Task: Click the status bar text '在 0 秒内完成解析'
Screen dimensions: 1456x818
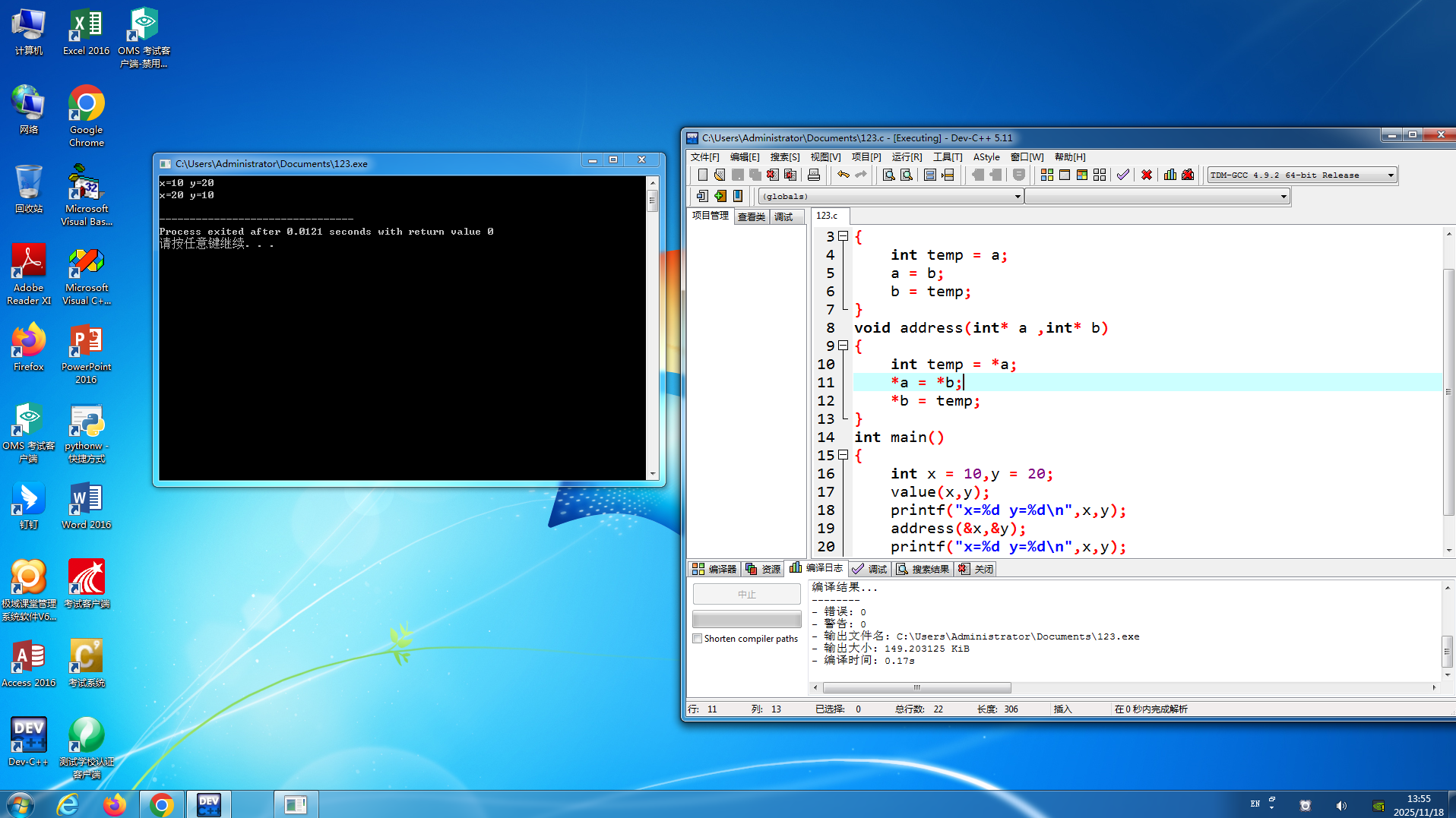Action: point(1151,709)
